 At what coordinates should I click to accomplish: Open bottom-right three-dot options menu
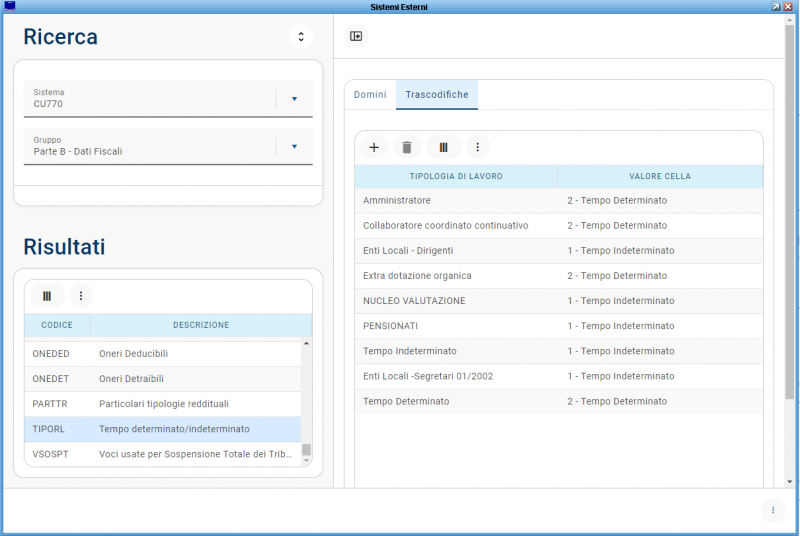point(772,510)
